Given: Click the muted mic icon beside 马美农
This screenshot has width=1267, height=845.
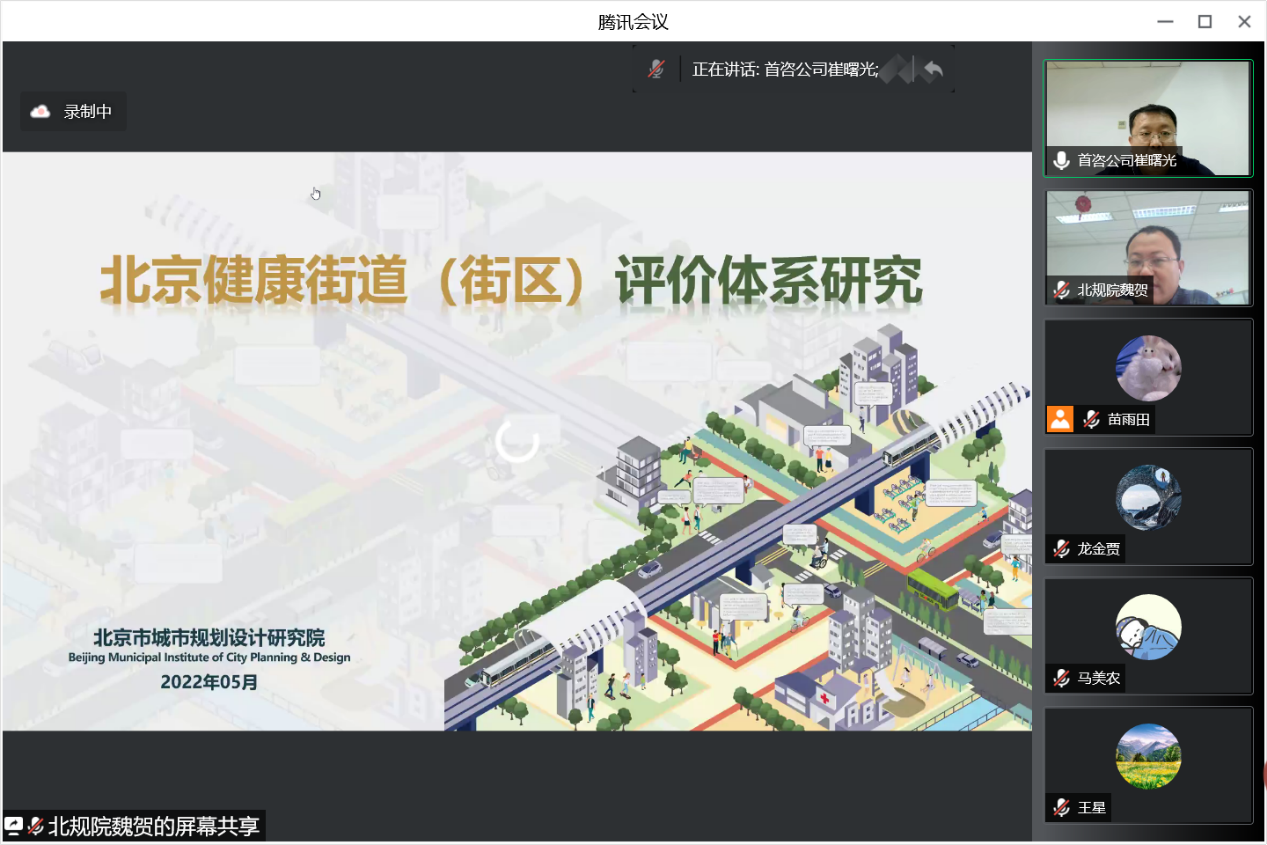Looking at the screenshot, I should [1061, 678].
